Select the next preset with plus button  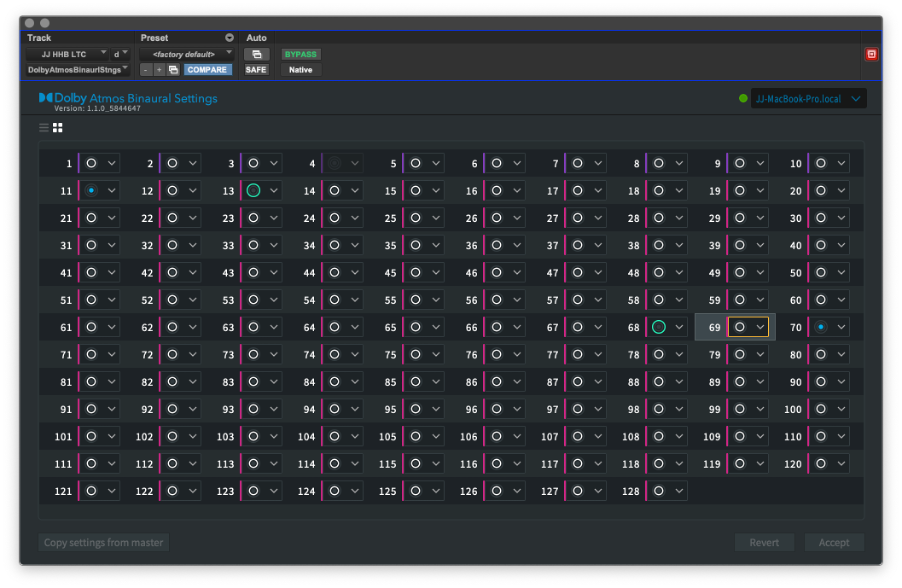coord(159,70)
